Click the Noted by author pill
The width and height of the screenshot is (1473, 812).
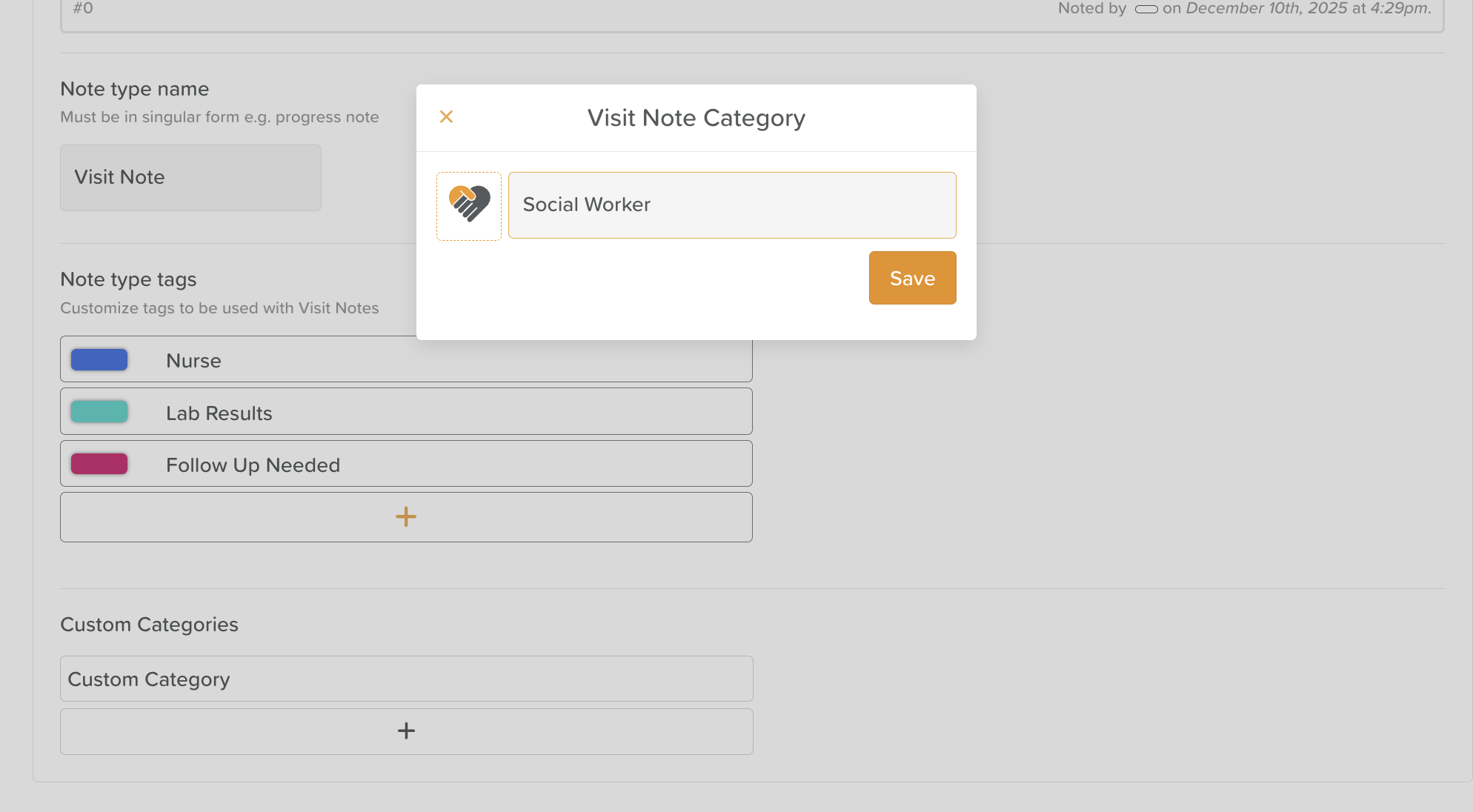(x=1146, y=9)
